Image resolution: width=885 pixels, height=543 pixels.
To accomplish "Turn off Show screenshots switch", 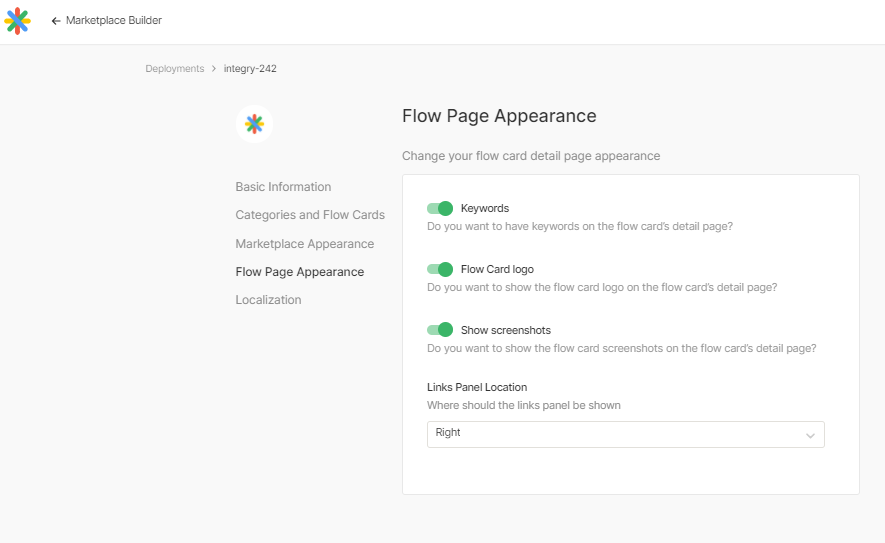I will [x=440, y=330].
